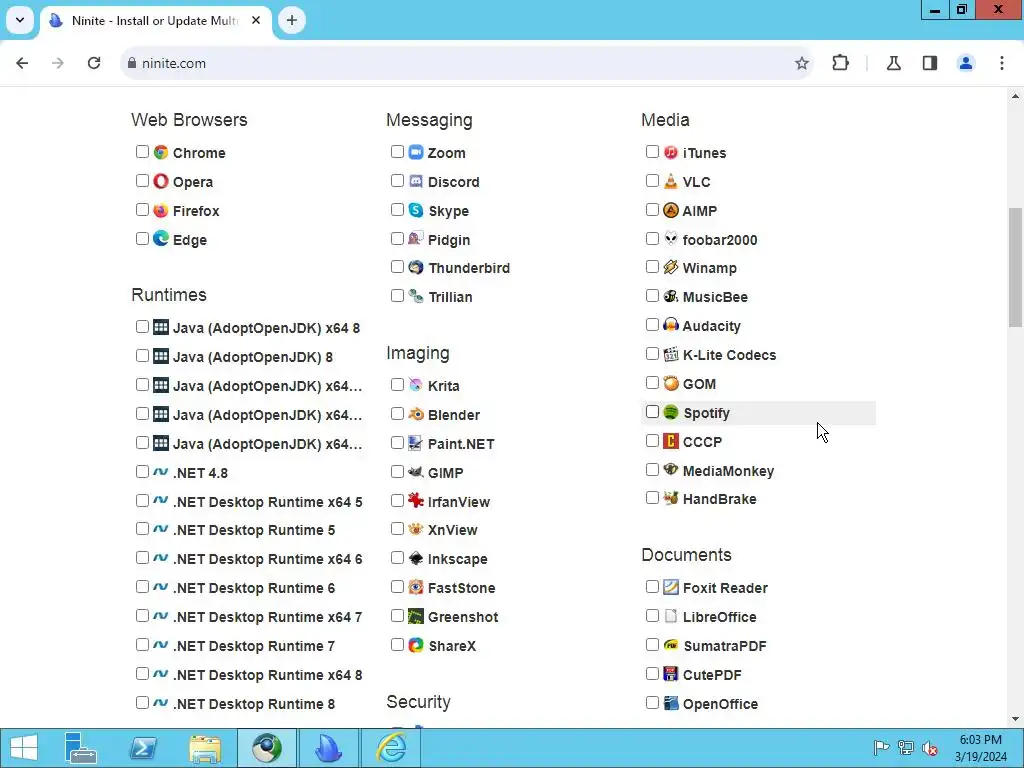Switch to the Ninite browser tab
Viewport: 1024px width, 768px height.
pyautogui.click(x=157, y=21)
